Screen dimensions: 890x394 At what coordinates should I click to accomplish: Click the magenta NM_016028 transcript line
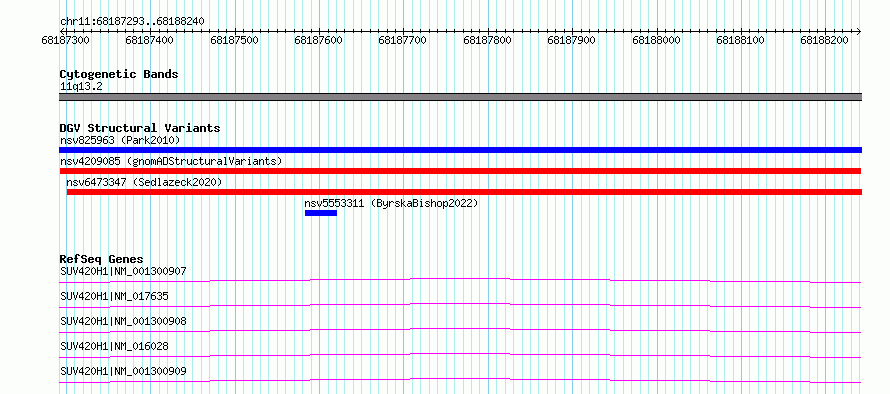(460, 355)
